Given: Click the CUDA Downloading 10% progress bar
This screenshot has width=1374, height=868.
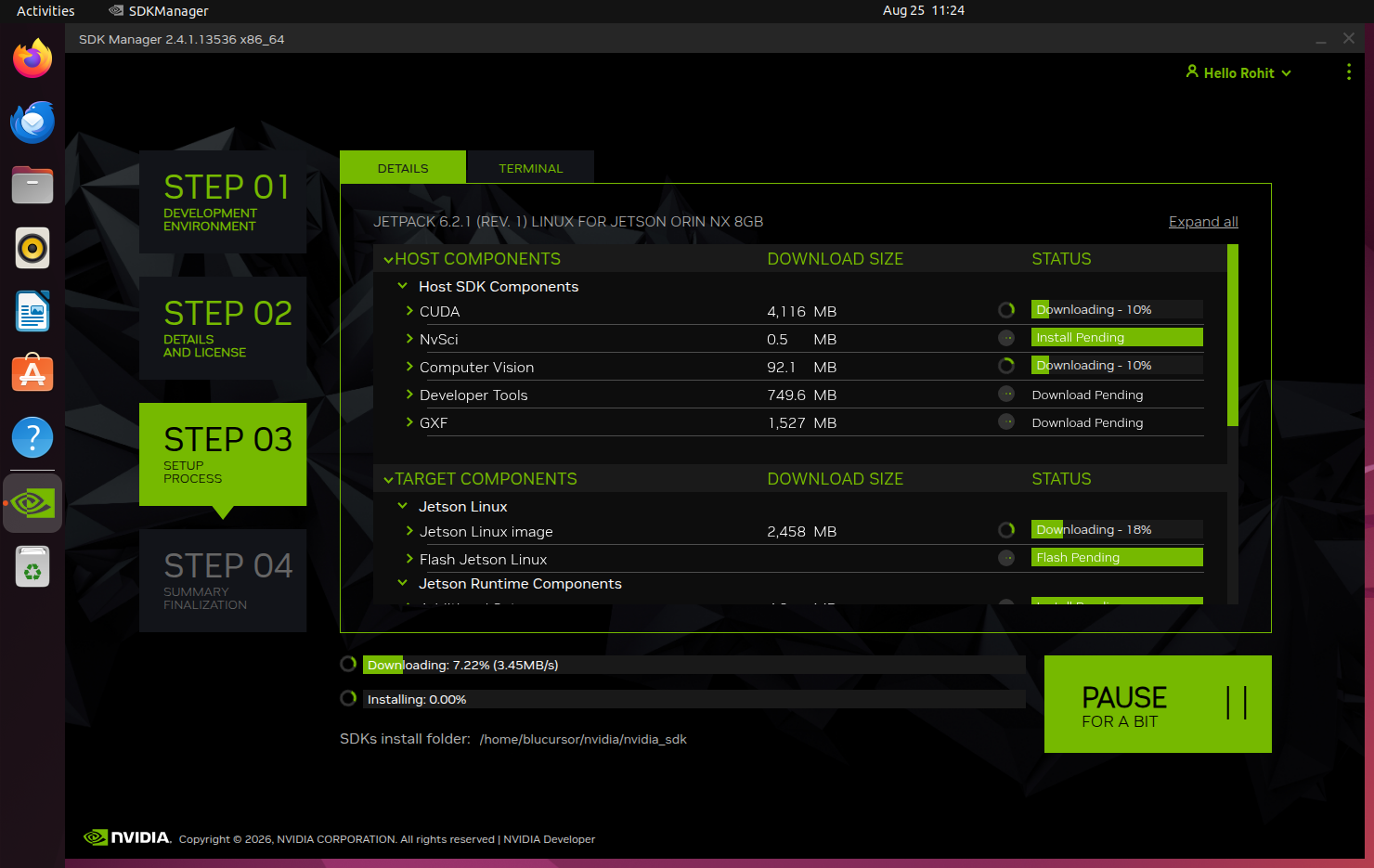Looking at the screenshot, I should click(x=1117, y=310).
